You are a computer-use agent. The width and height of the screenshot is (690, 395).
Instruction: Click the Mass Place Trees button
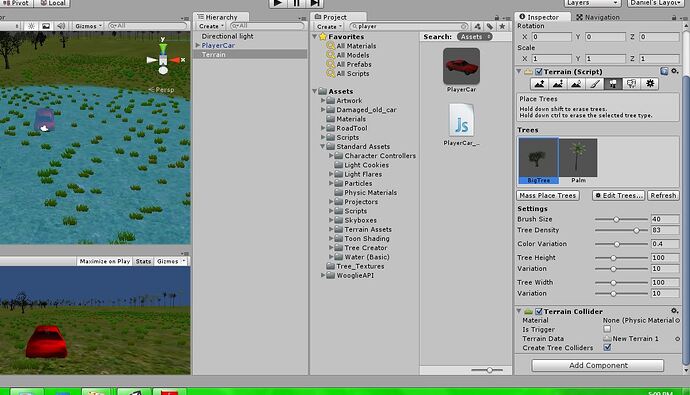pos(548,195)
